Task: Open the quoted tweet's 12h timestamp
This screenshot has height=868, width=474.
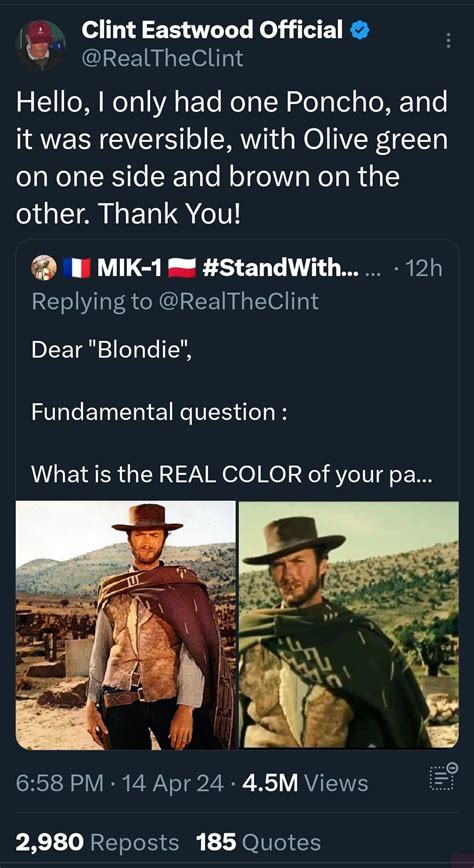Action: click(x=424, y=268)
